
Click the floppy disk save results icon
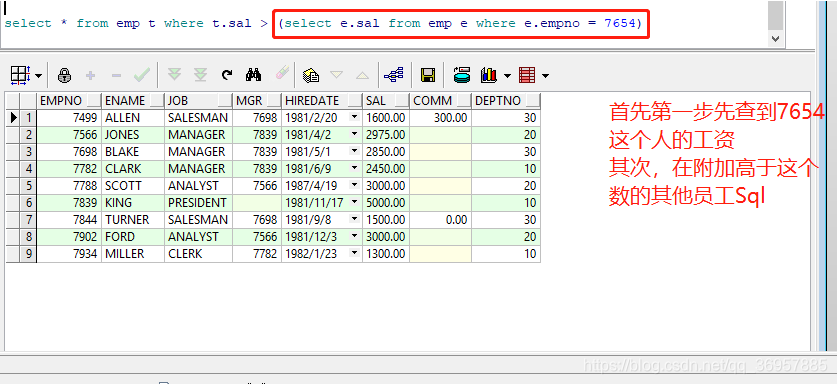coord(428,75)
